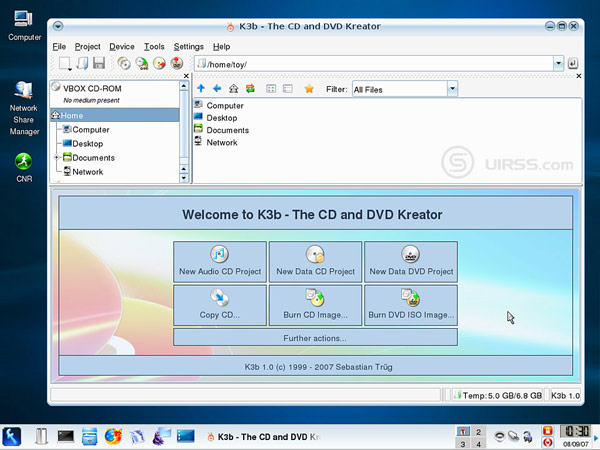Launch Firefox from the taskbar

(x=113, y=436)
